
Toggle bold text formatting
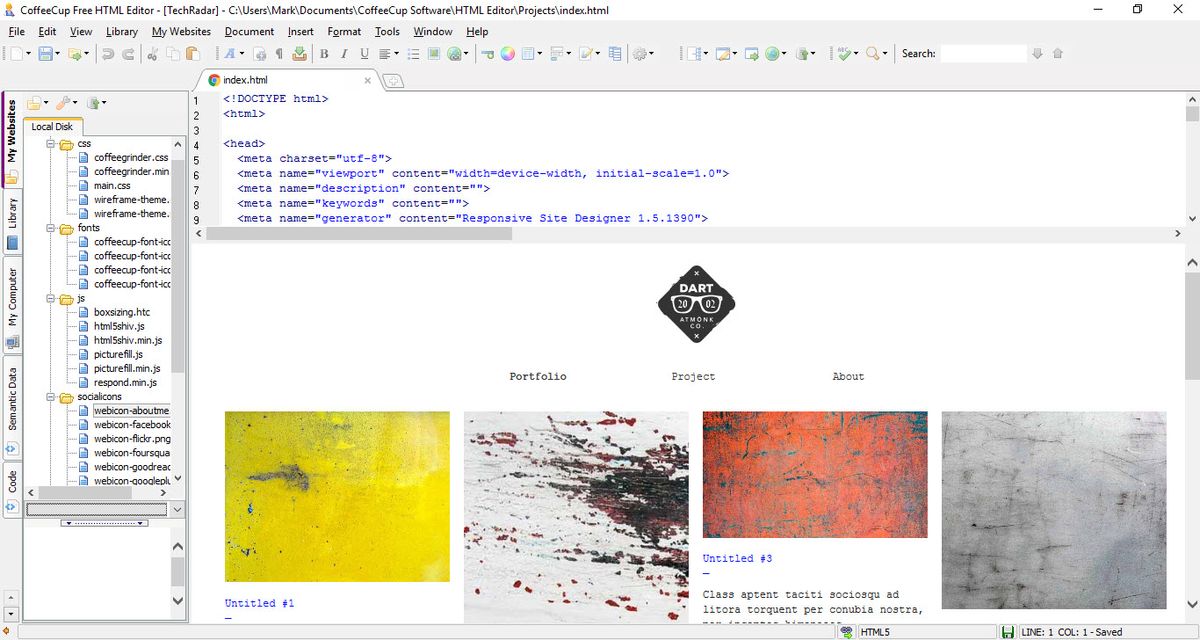click(x=324, y=53)
